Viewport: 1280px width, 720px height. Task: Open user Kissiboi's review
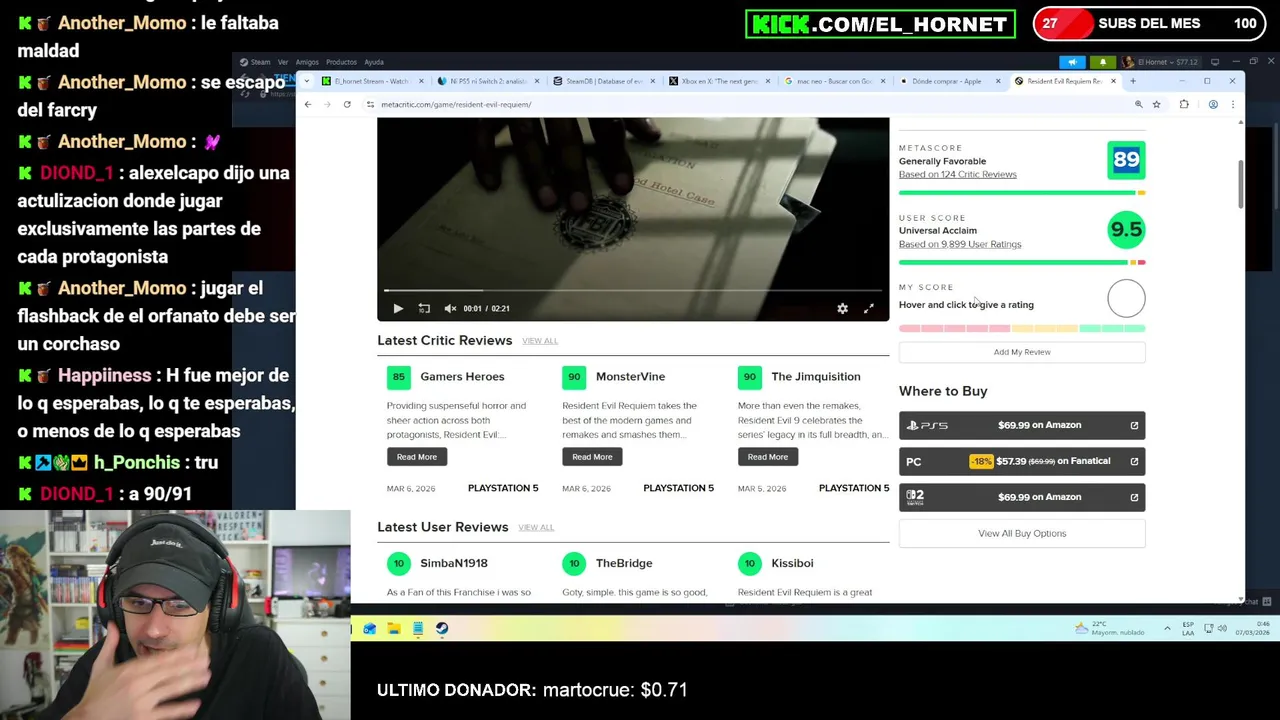[x=792, y=563]
